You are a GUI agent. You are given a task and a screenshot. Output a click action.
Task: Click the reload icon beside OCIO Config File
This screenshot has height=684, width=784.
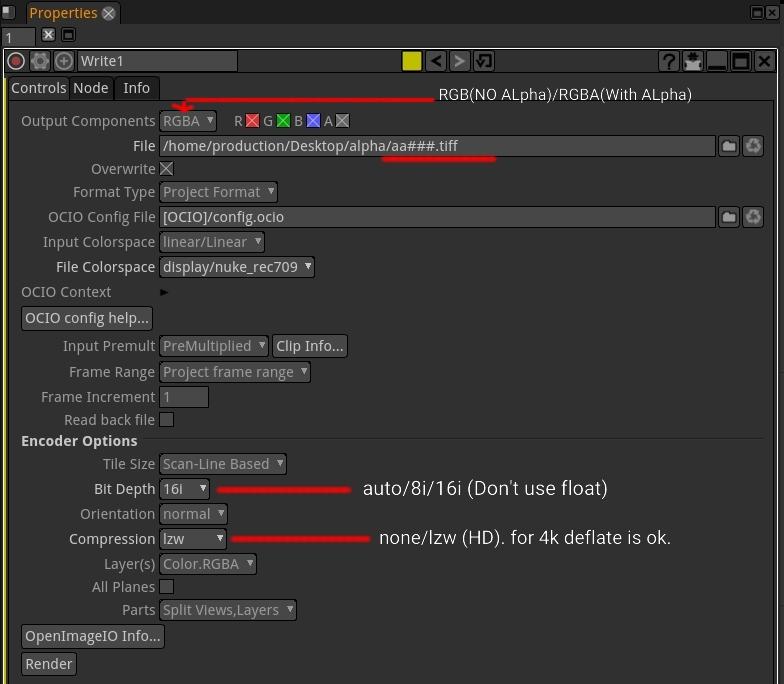[x=753, y=217]
